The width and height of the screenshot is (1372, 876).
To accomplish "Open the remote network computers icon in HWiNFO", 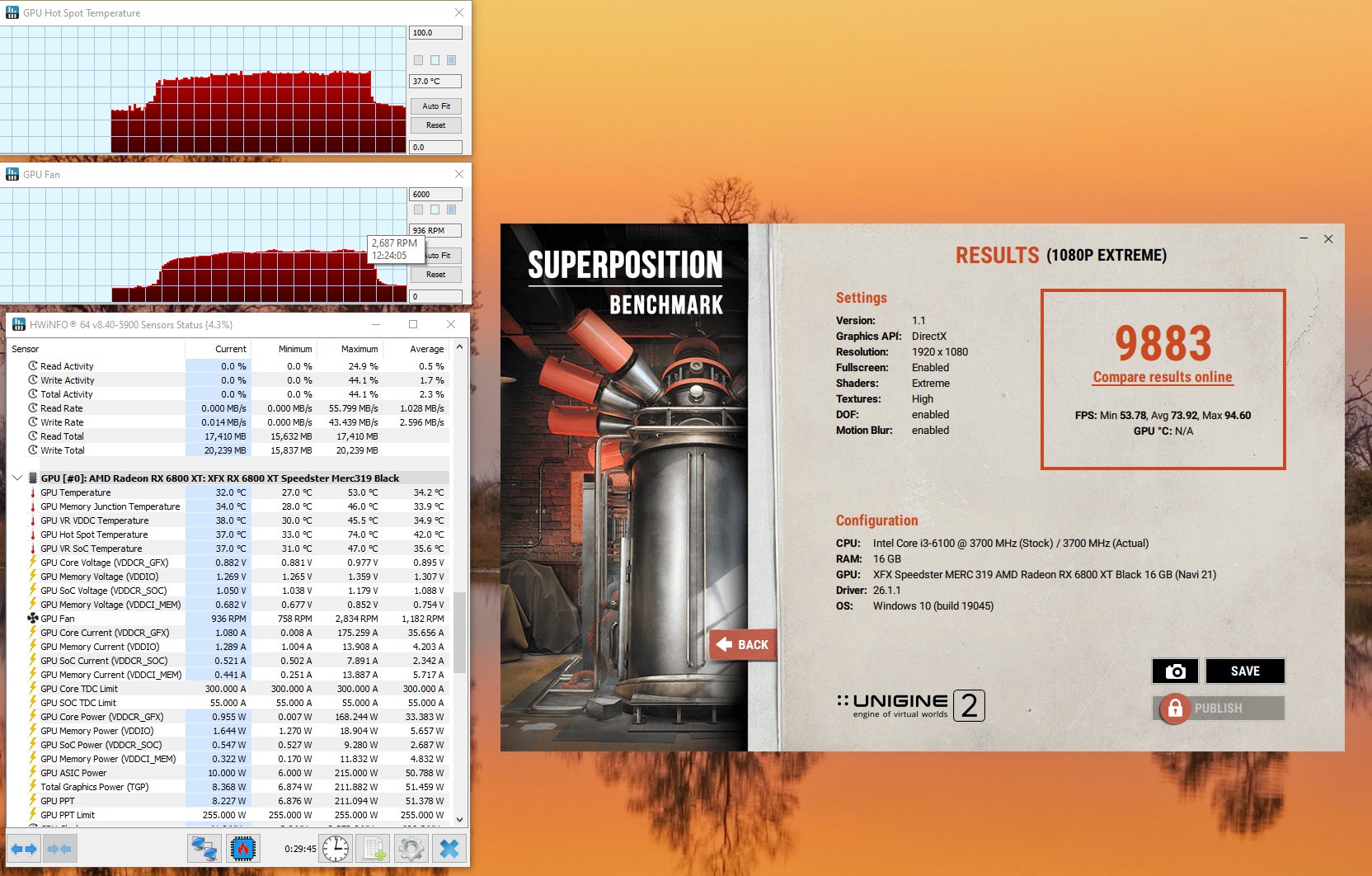I will coord(204,848).
